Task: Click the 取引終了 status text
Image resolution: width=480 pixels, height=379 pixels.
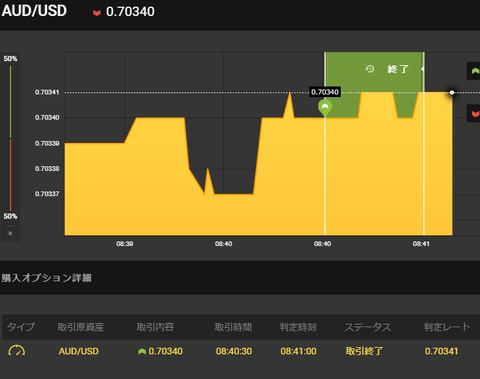Action: [x=364, y=351]
